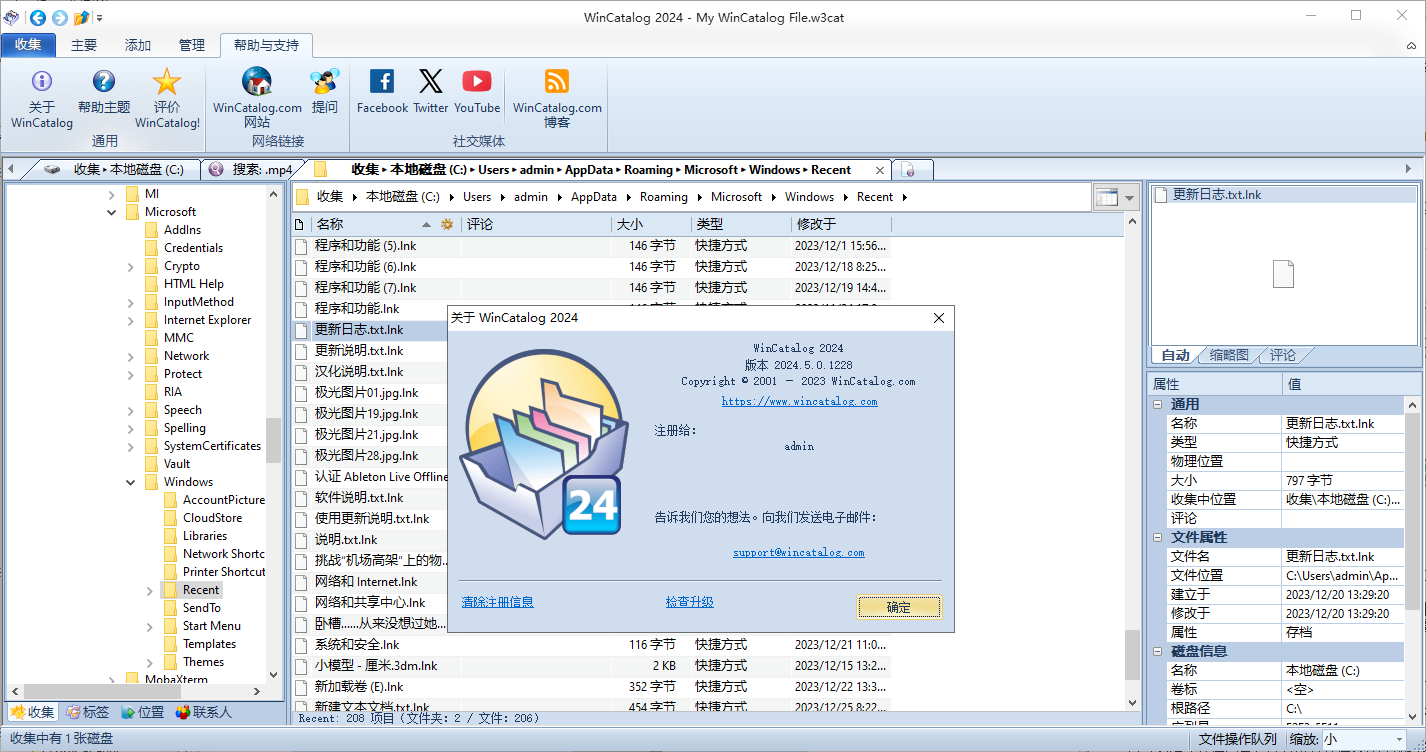The height and width of the screenshot is (752, 1426).
Task: Select 极光图片01.jpg.lnk file row
Action: (369, 392)
